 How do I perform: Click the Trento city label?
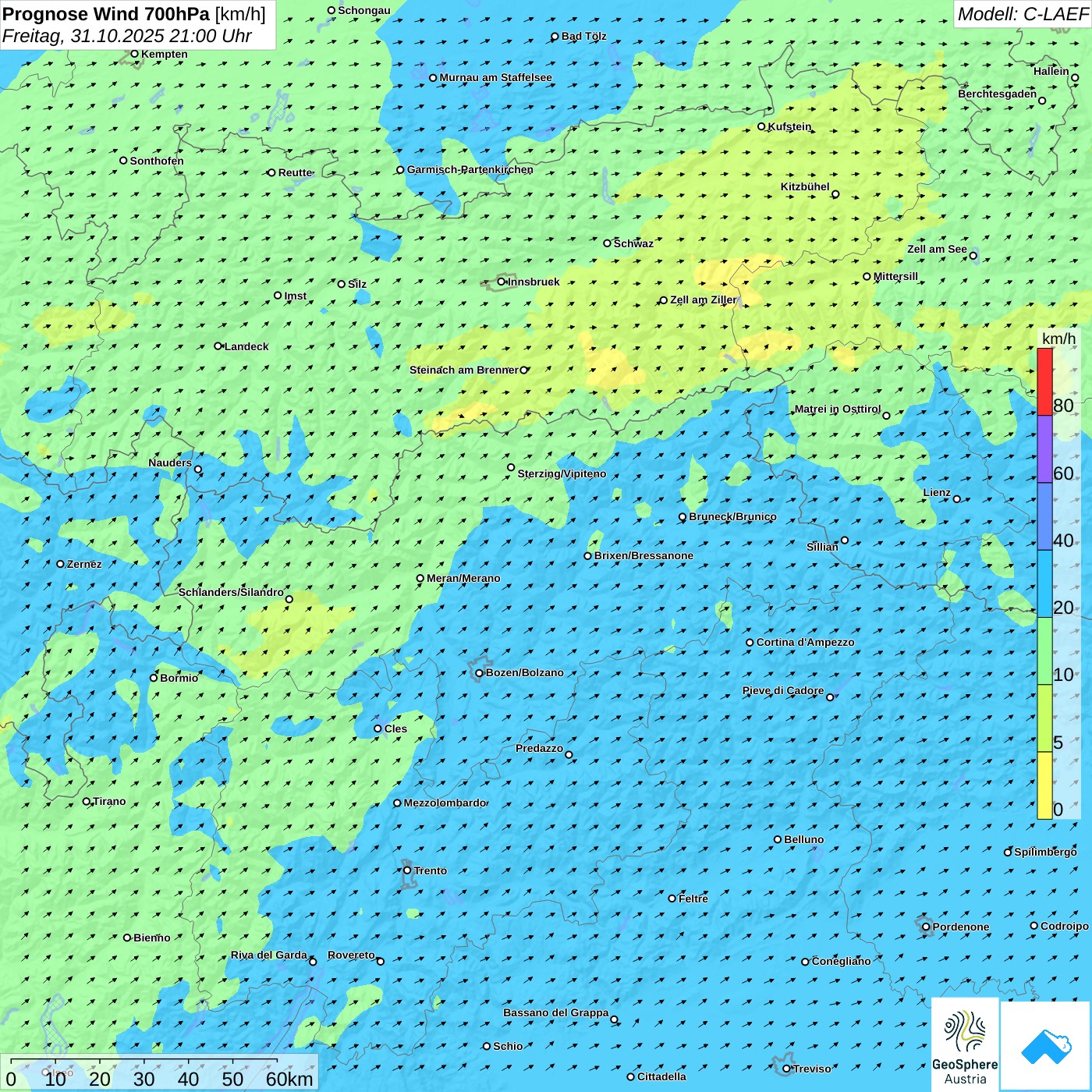click(431, 870)
